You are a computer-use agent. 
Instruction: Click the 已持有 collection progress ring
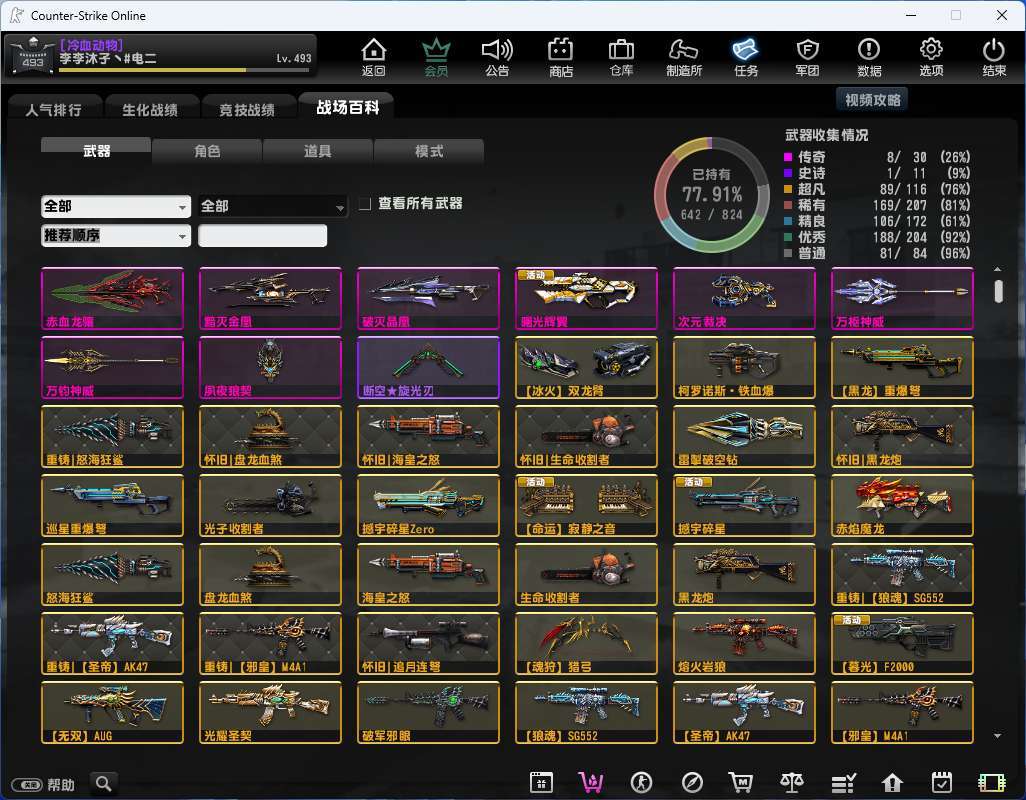(712, 195)
